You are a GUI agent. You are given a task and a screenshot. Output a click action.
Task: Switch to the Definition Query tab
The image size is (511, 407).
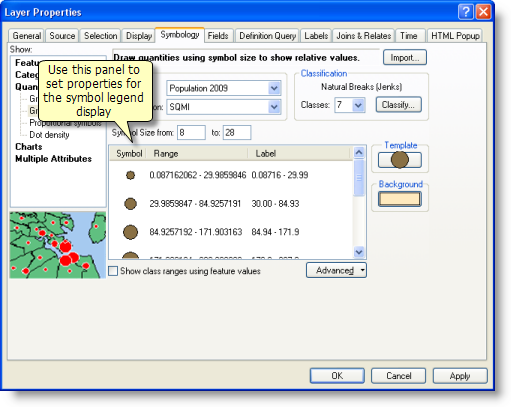[x=267, y=36]
